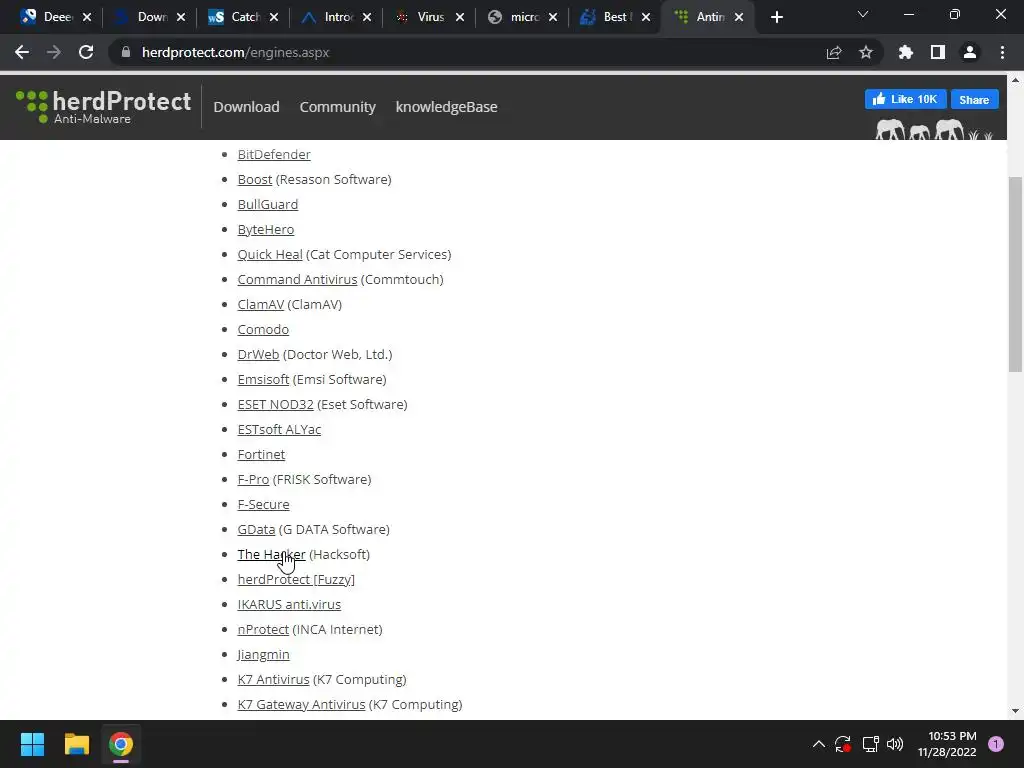Go back to the previous page
This screenshot has height=768, width=1024.
(22, 52)
